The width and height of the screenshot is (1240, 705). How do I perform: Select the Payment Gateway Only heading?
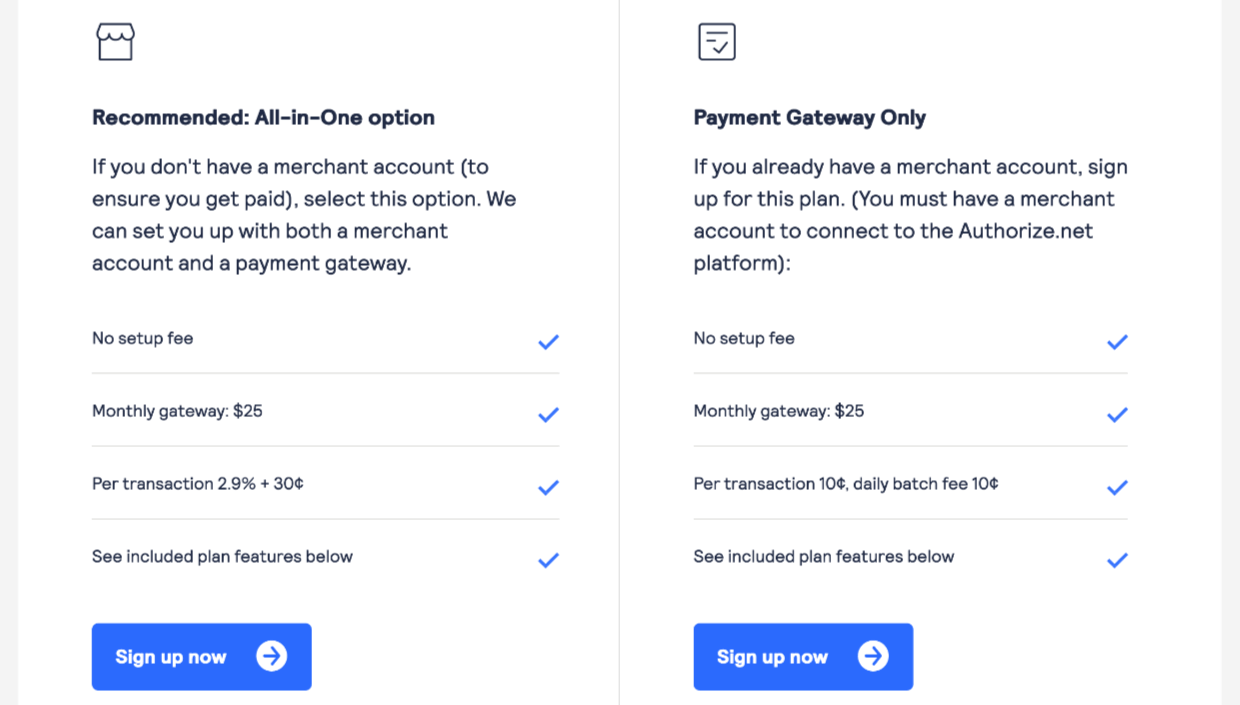[x=810, y=117]
